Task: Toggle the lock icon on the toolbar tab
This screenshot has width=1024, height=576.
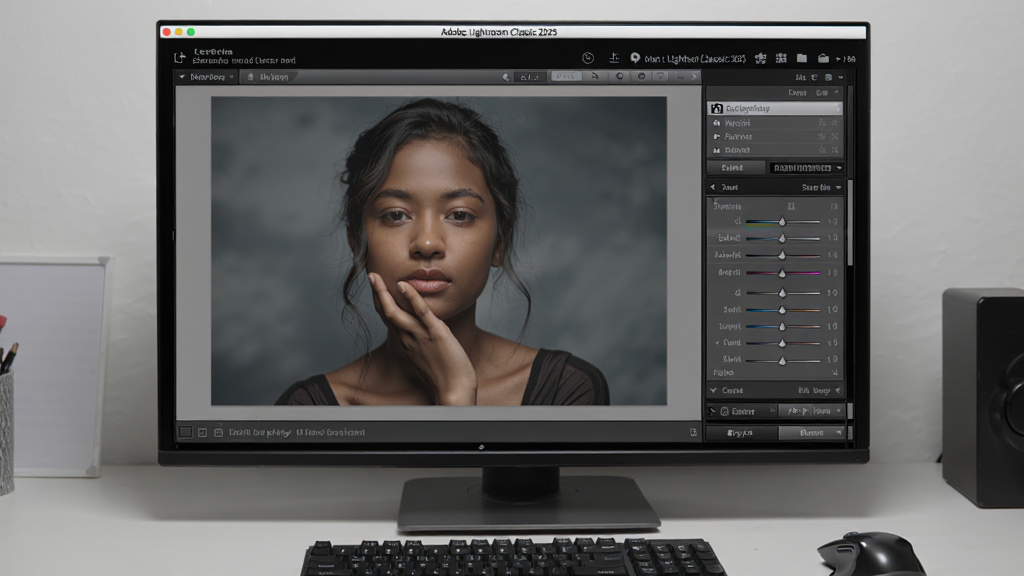Action: pos(250,77)
